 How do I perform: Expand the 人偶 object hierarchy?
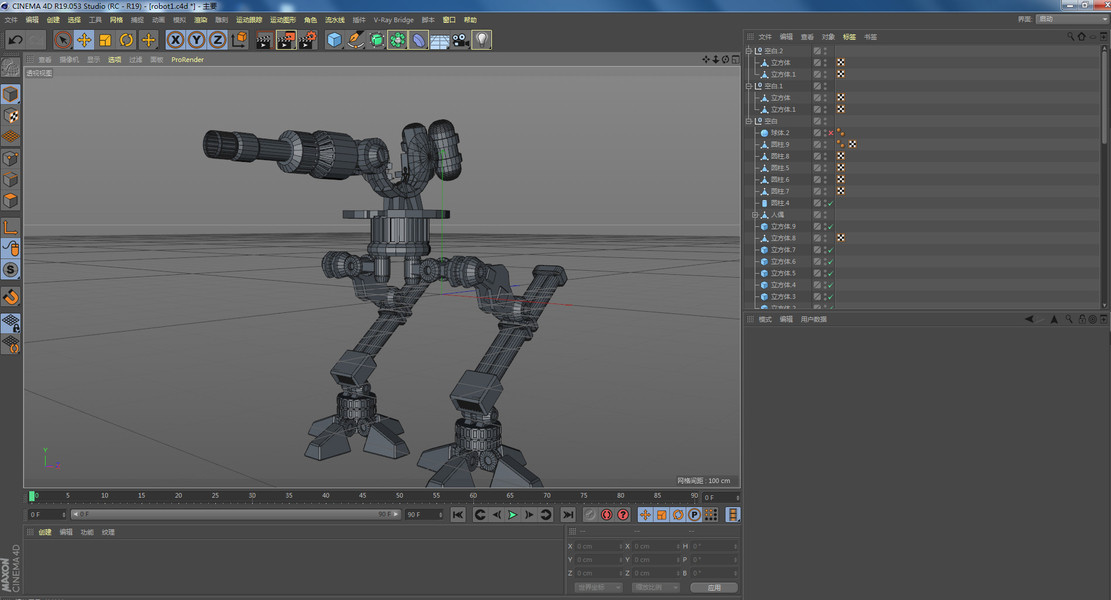[755, 215]
